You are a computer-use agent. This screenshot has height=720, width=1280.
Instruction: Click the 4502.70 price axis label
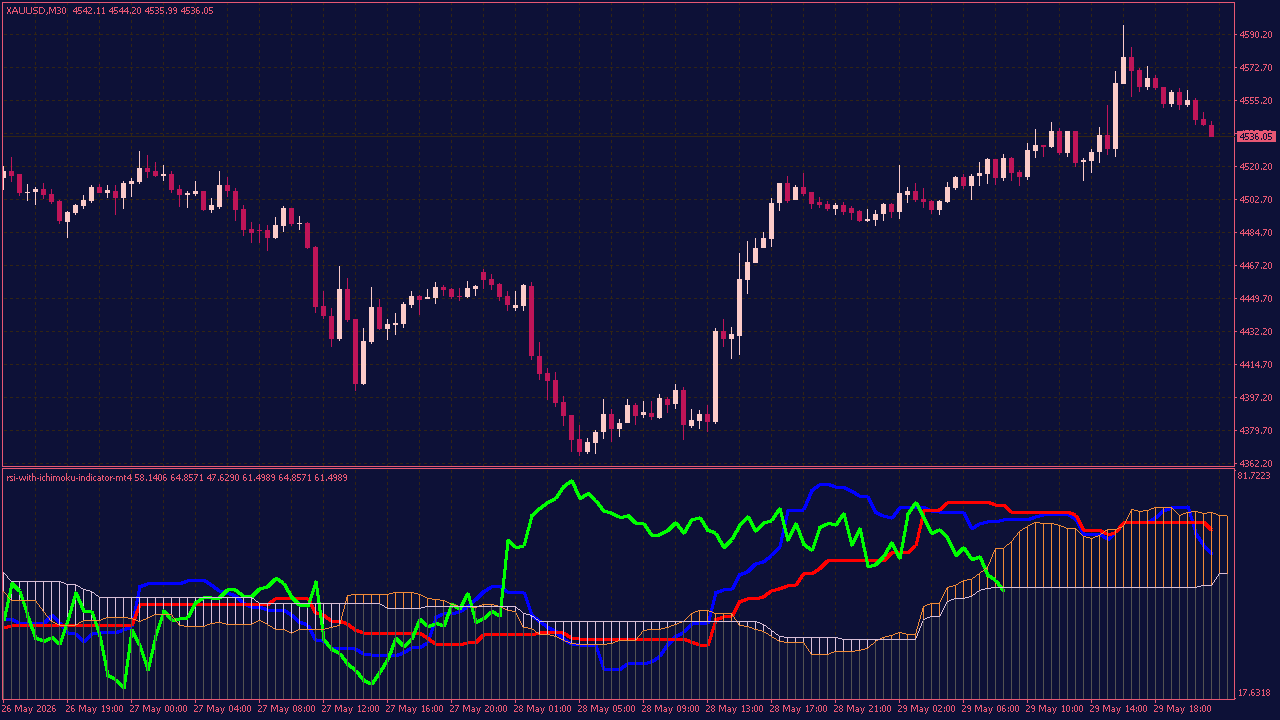tap(1255, 200)
